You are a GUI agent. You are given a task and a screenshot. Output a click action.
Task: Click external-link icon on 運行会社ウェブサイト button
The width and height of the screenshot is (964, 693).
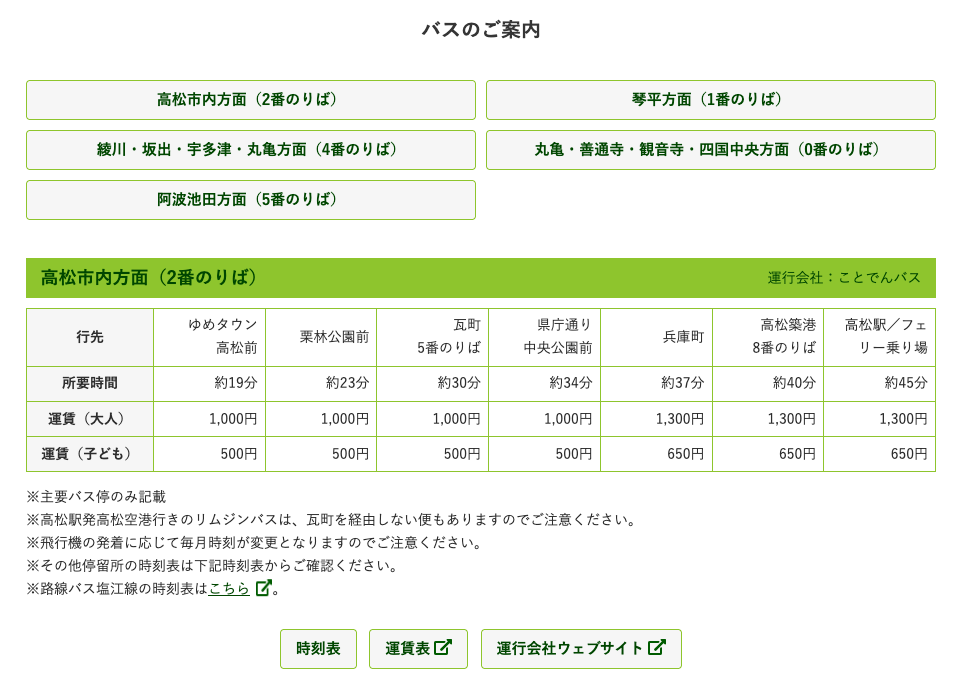(x=657, y=647)
